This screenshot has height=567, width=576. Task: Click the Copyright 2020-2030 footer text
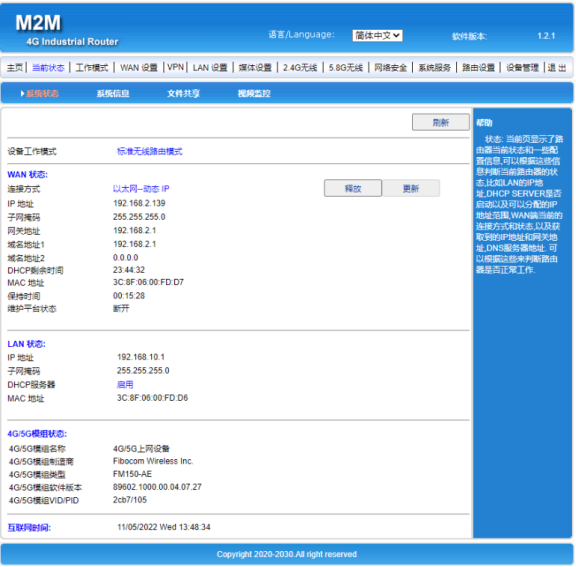[x=287, y=554]
